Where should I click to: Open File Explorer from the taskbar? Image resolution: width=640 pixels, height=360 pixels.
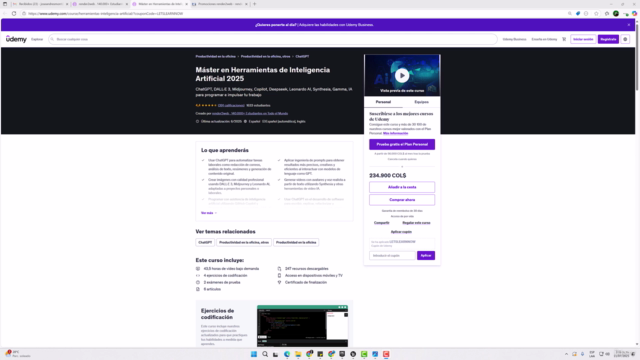pyautogui.click(x=298, y=354)
